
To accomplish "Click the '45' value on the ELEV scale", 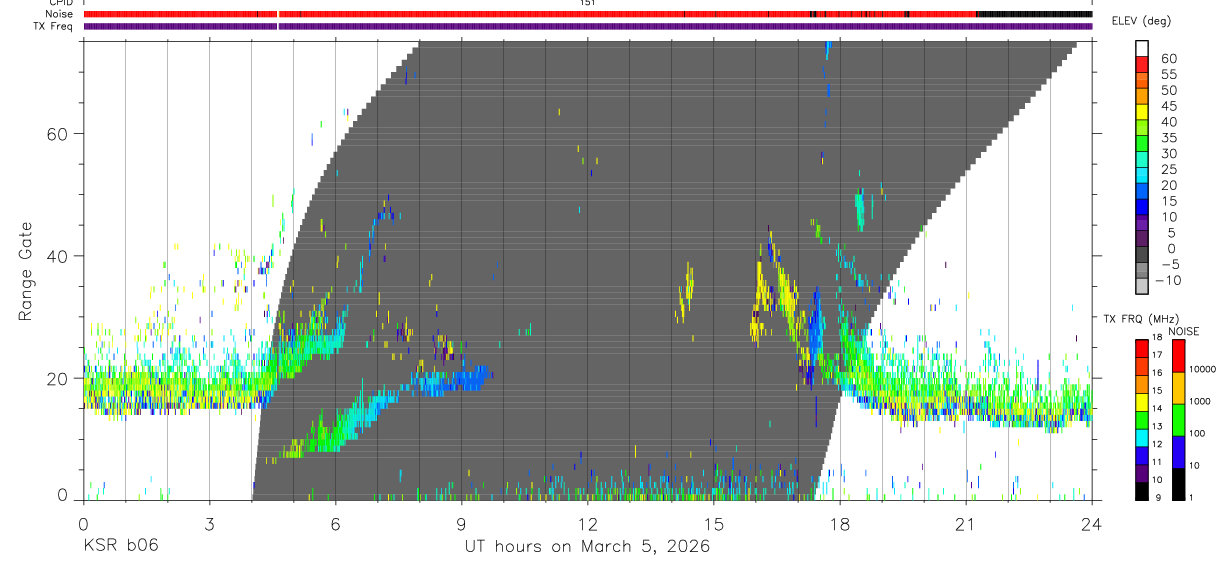I will [x=1167, y=106].
